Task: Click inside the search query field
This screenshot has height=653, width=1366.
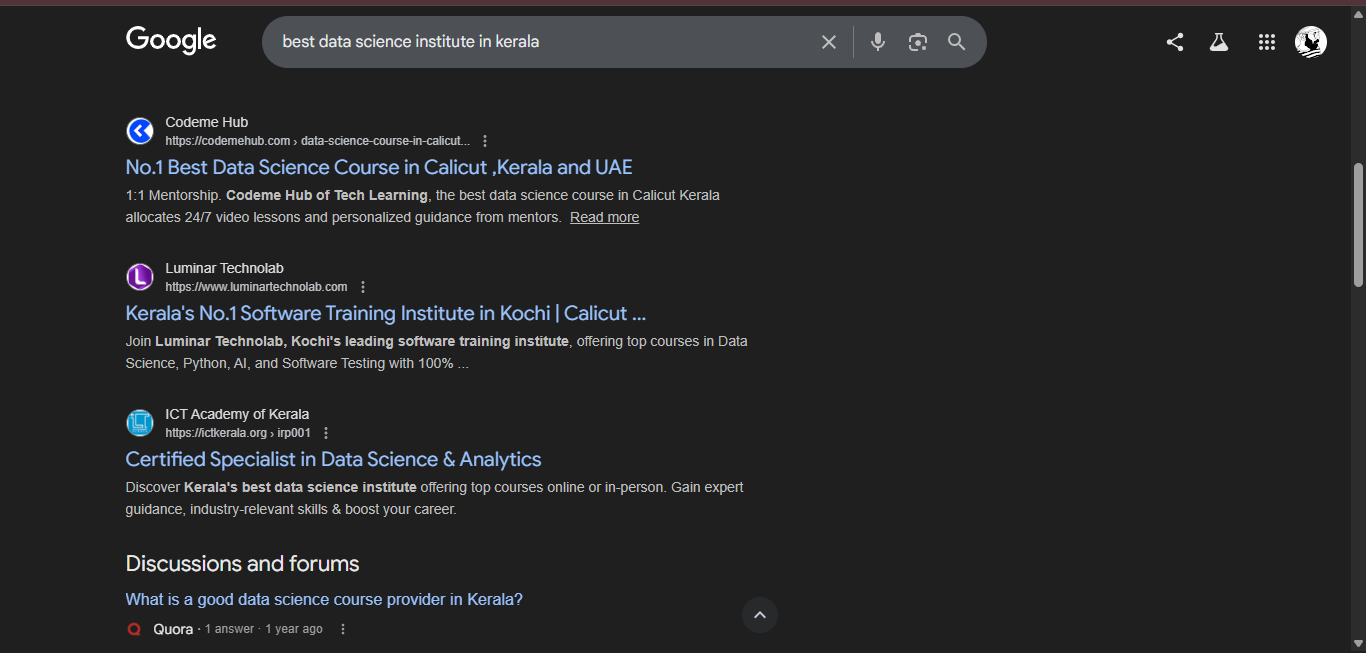Action: 540,42
